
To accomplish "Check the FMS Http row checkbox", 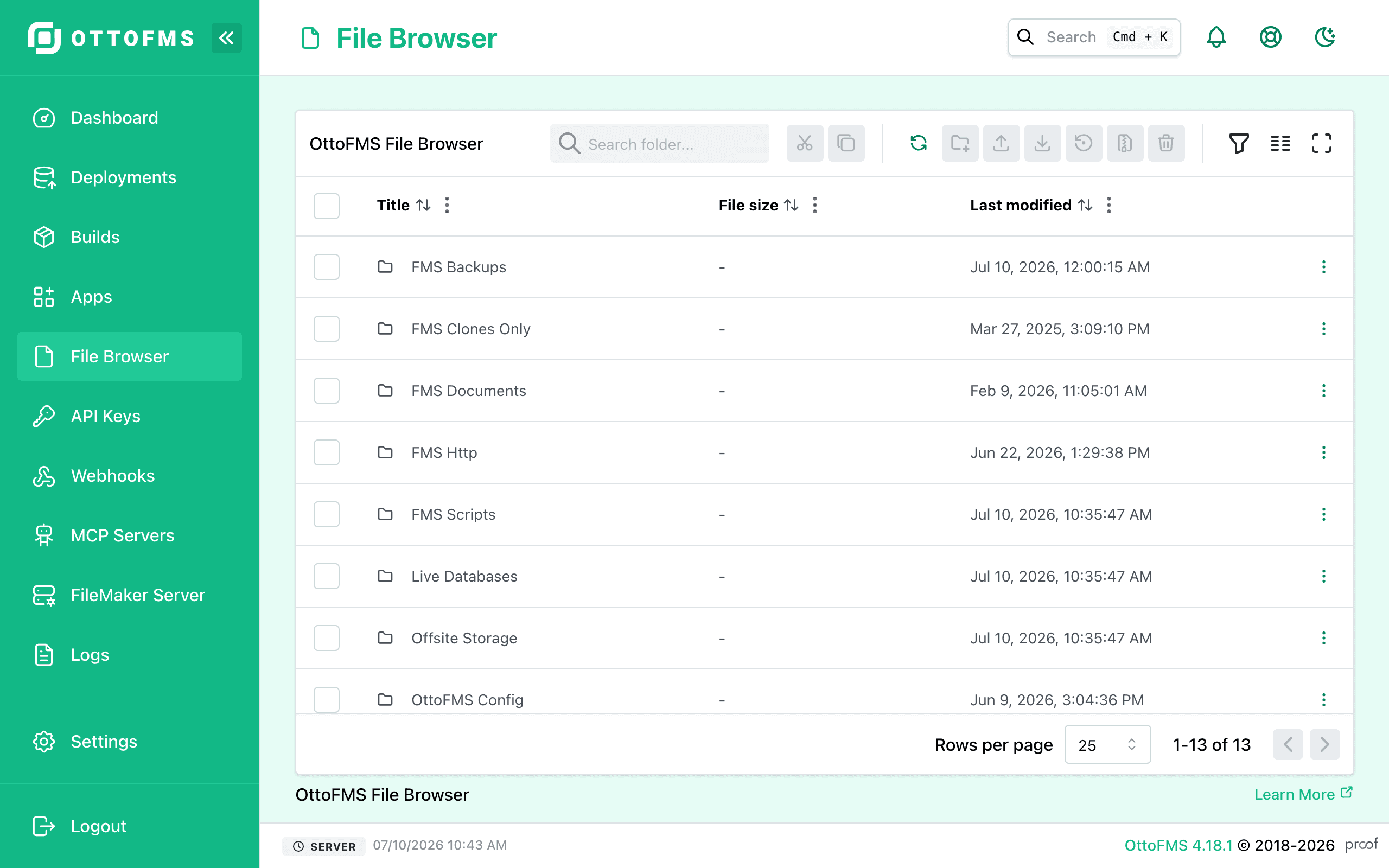I will coord(327,453).
